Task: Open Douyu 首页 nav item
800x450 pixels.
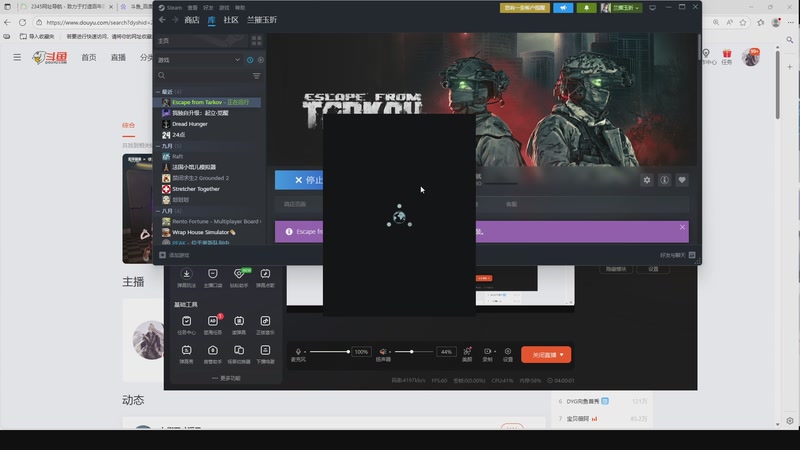Action: pos(89,57)
